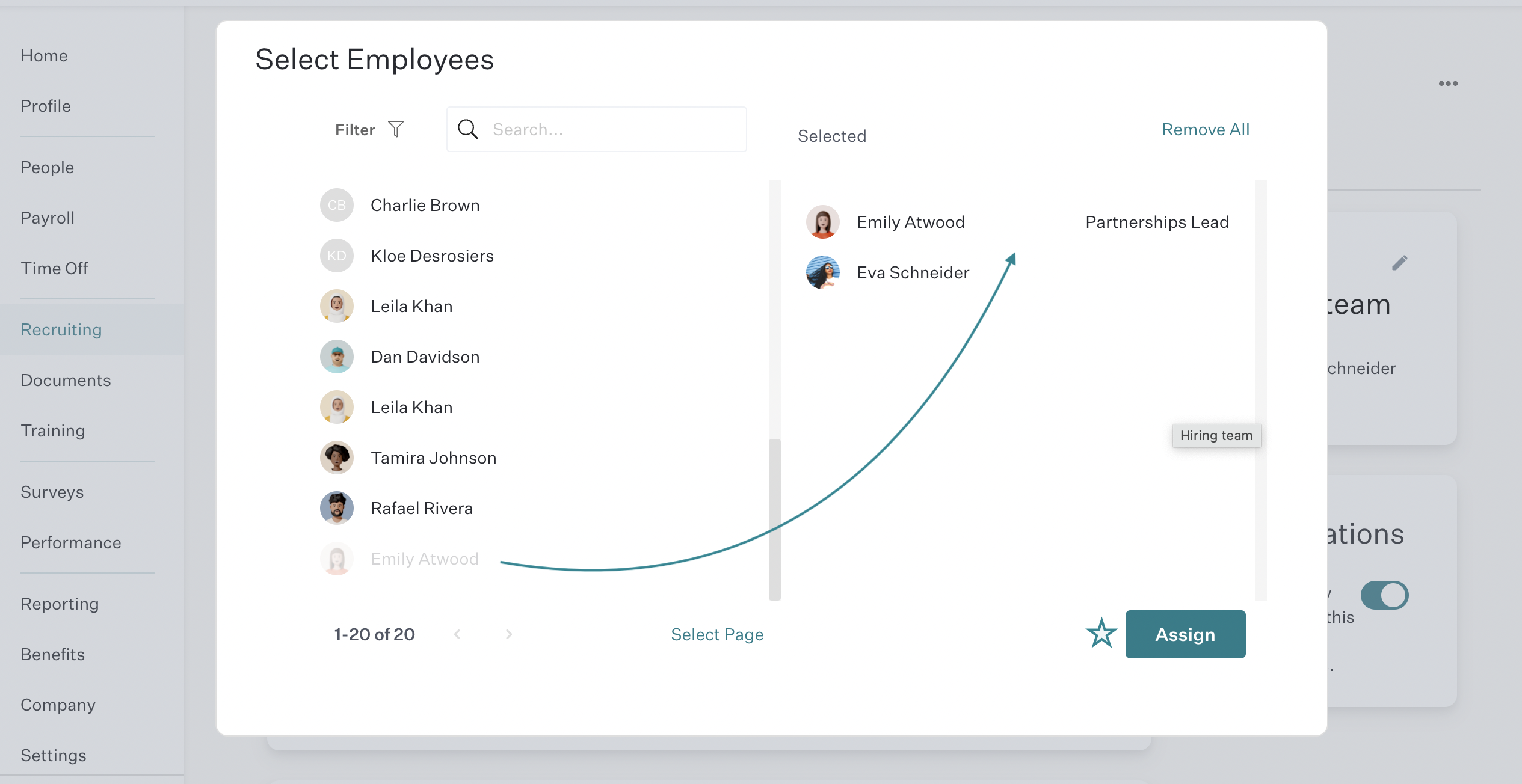Screen dimensions: 1522x784
Task: Click into the Search input field
Action: (597, 129)
